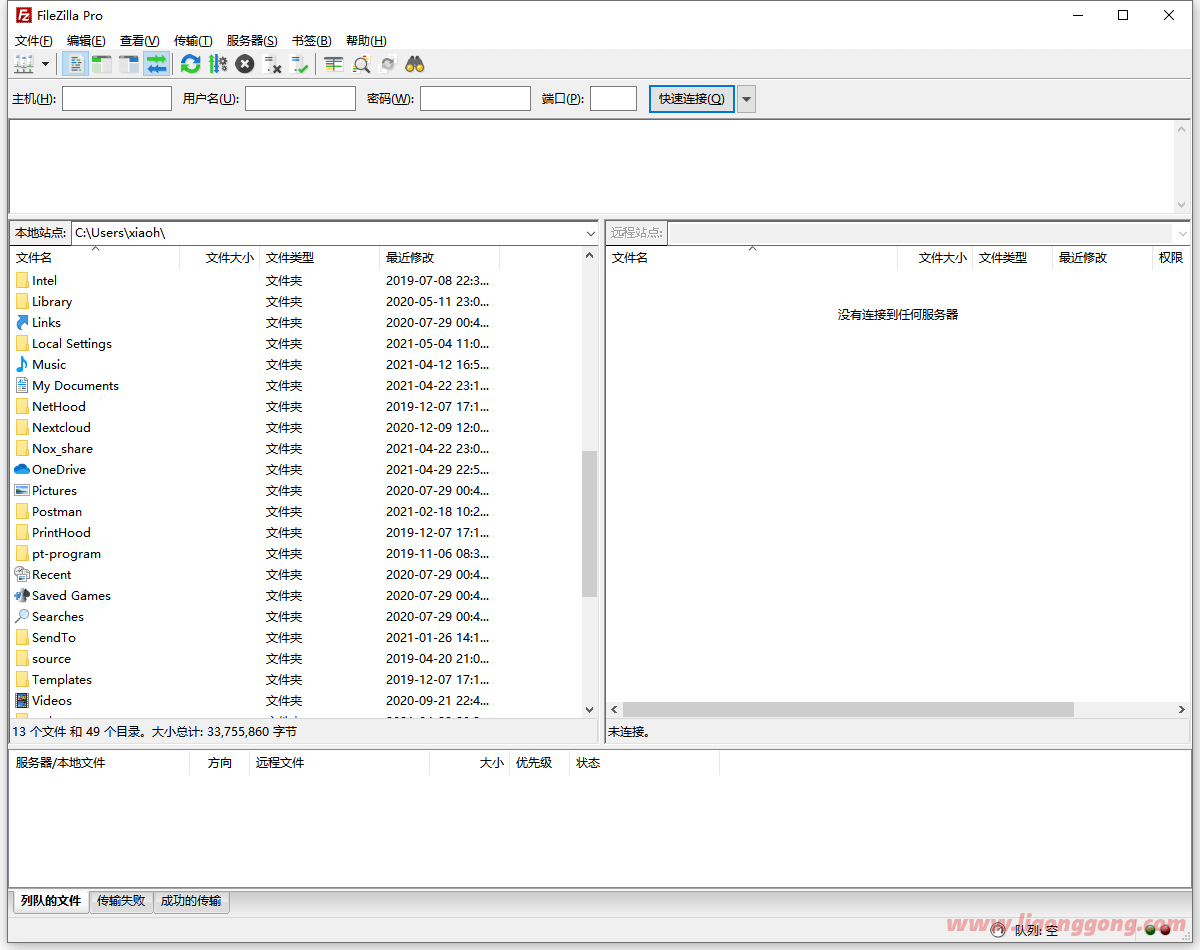Sort local files by 文件名 column
Viewport: 1200px width, 950px height.
click(x=95, y=257)
